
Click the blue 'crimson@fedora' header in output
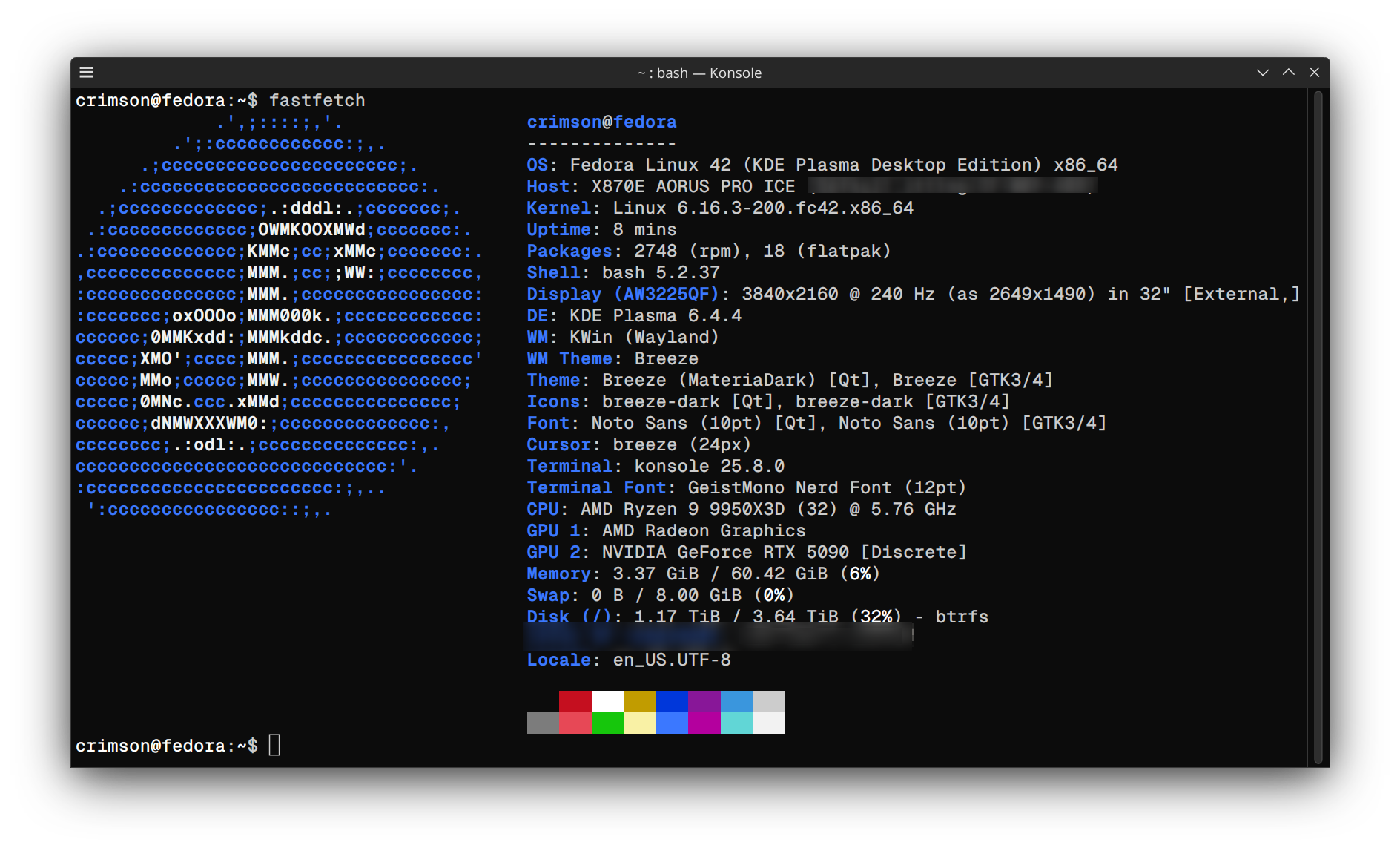[601, 122]
